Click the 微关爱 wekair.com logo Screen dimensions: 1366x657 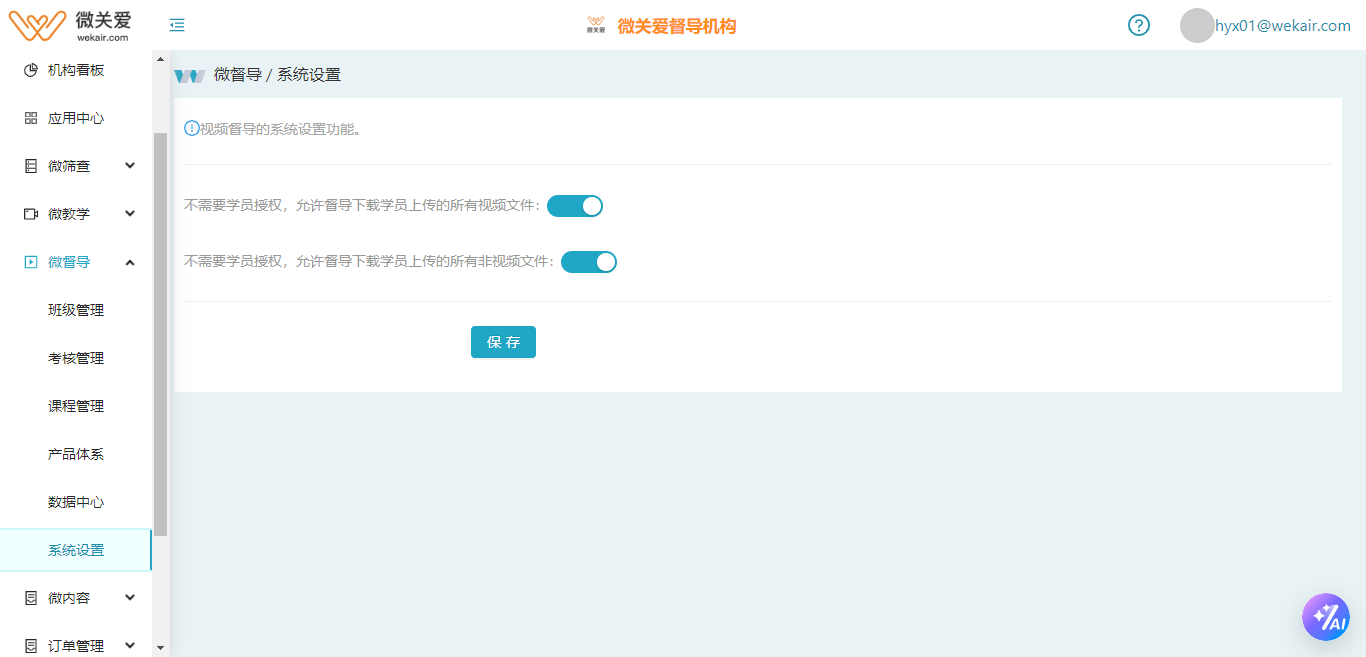point(70,25)
